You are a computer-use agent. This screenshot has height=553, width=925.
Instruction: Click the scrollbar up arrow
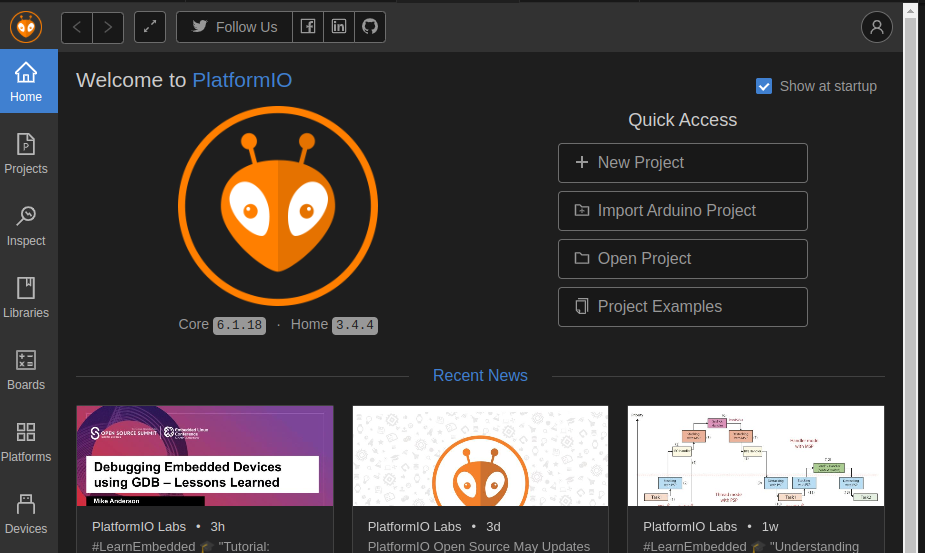point(910,10)
